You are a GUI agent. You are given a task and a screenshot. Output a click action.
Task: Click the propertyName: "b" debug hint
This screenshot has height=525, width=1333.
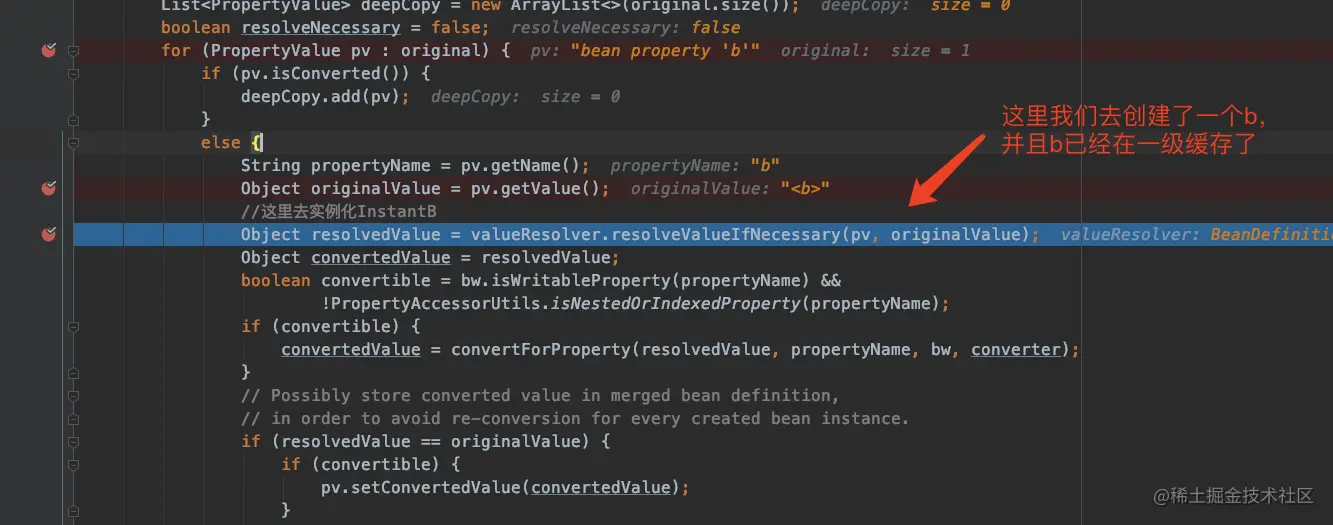point(695,165)
